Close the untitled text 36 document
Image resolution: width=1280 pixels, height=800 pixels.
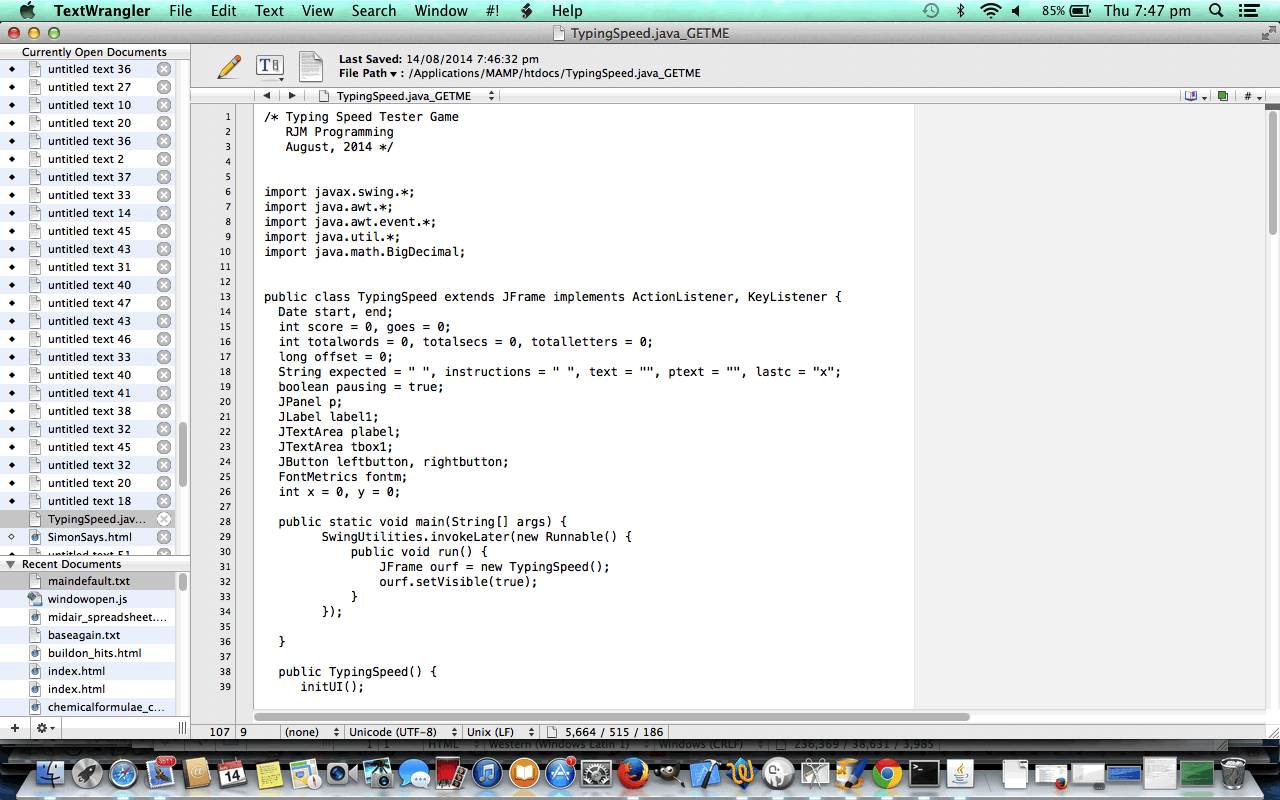point(164,68)
